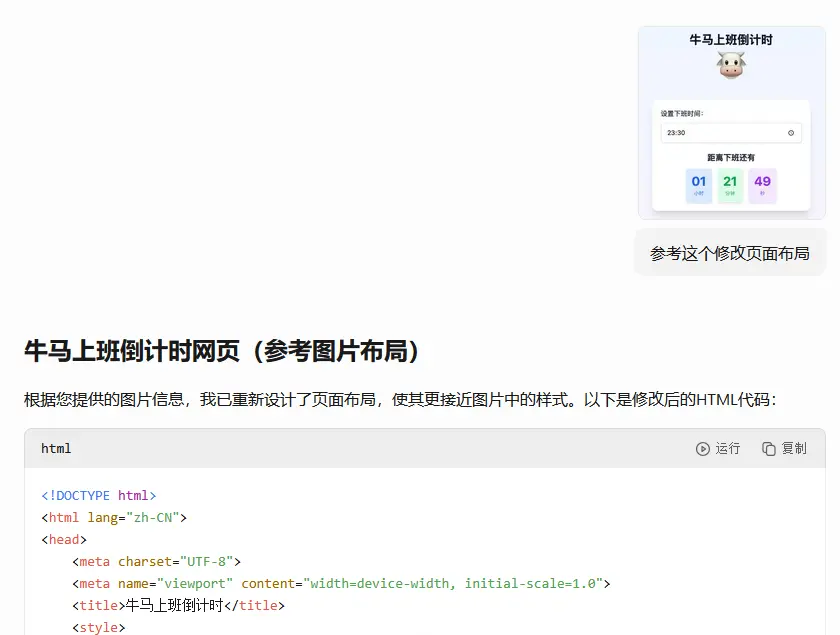The width and height of the screenshot is (840, 635).
Task: Click the 运行 label to run the code
Action: [x=728, y=449]
